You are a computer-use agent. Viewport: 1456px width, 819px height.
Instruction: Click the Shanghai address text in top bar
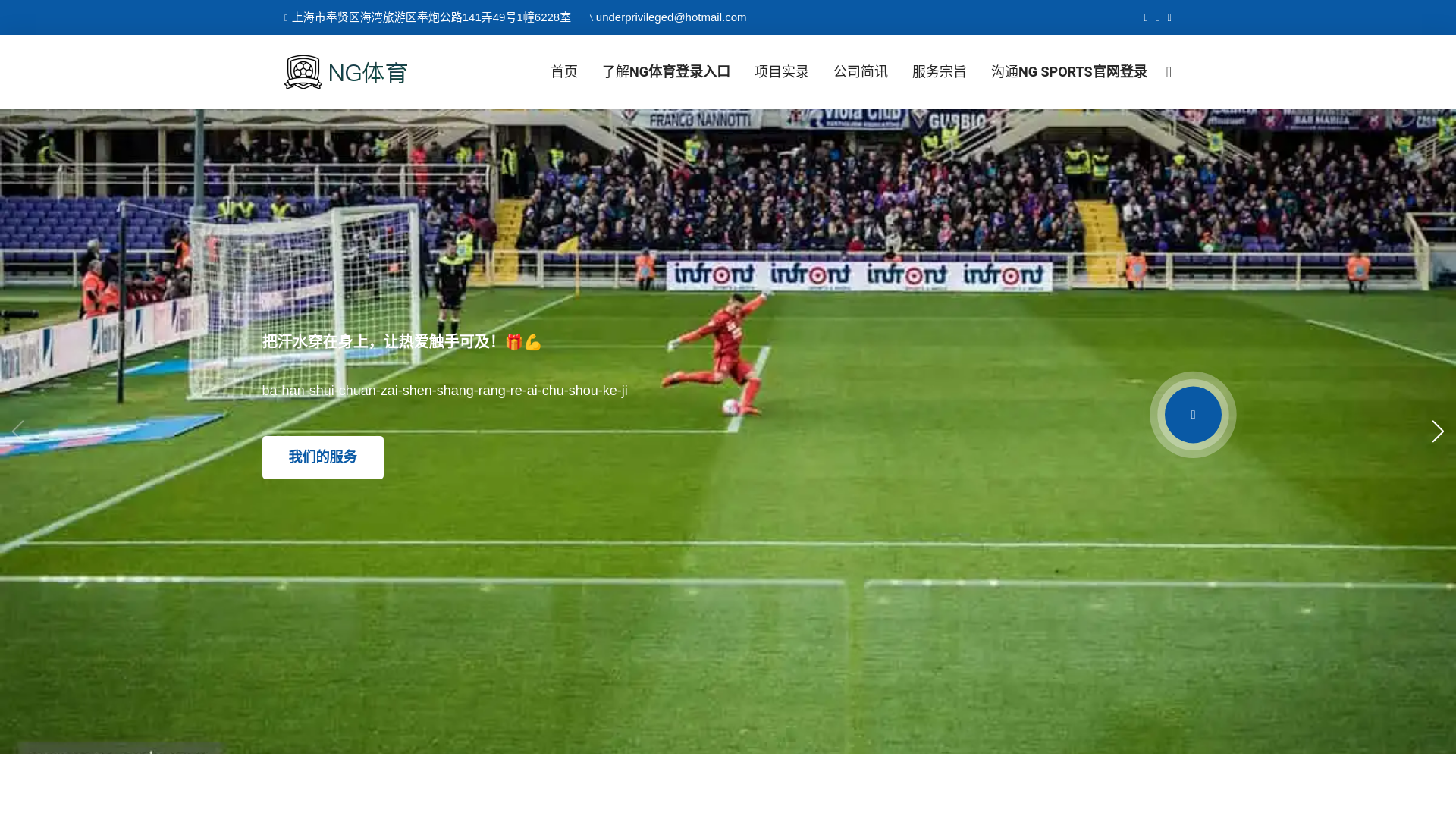(x=431, y=17)
